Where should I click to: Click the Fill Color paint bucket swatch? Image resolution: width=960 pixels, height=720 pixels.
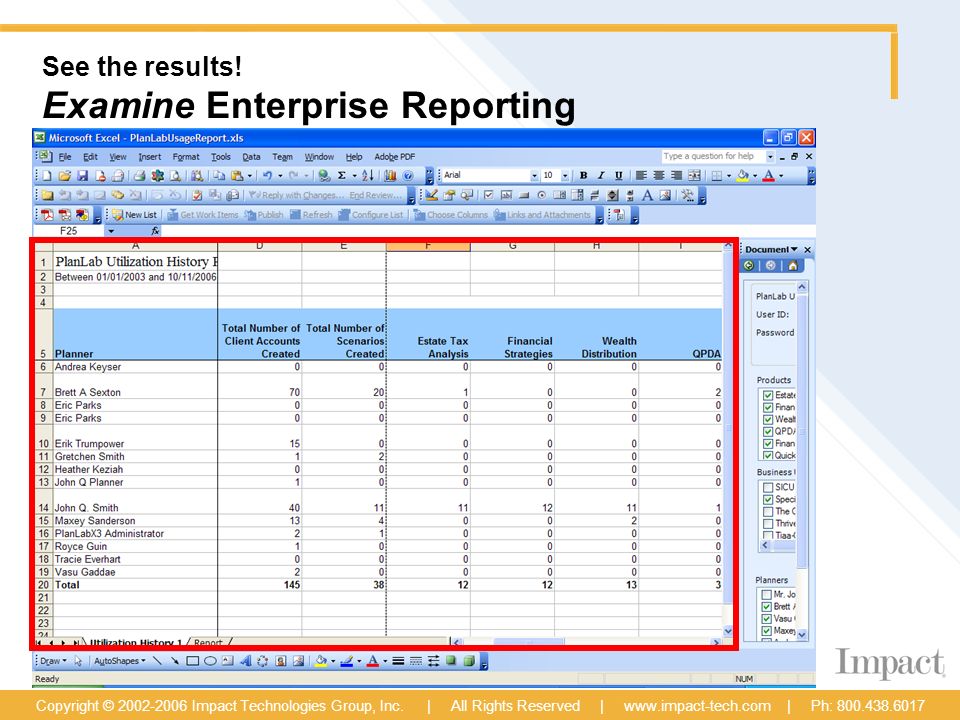[743, 176]
